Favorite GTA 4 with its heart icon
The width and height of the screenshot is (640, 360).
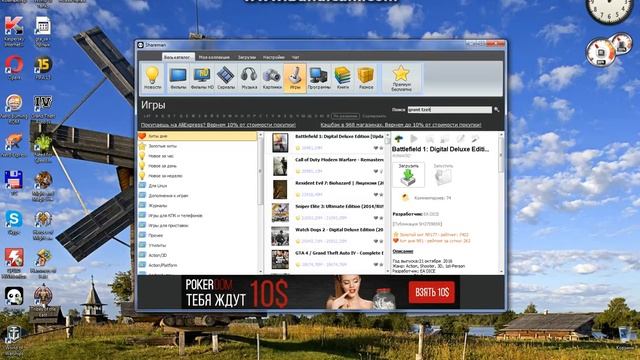376,264
